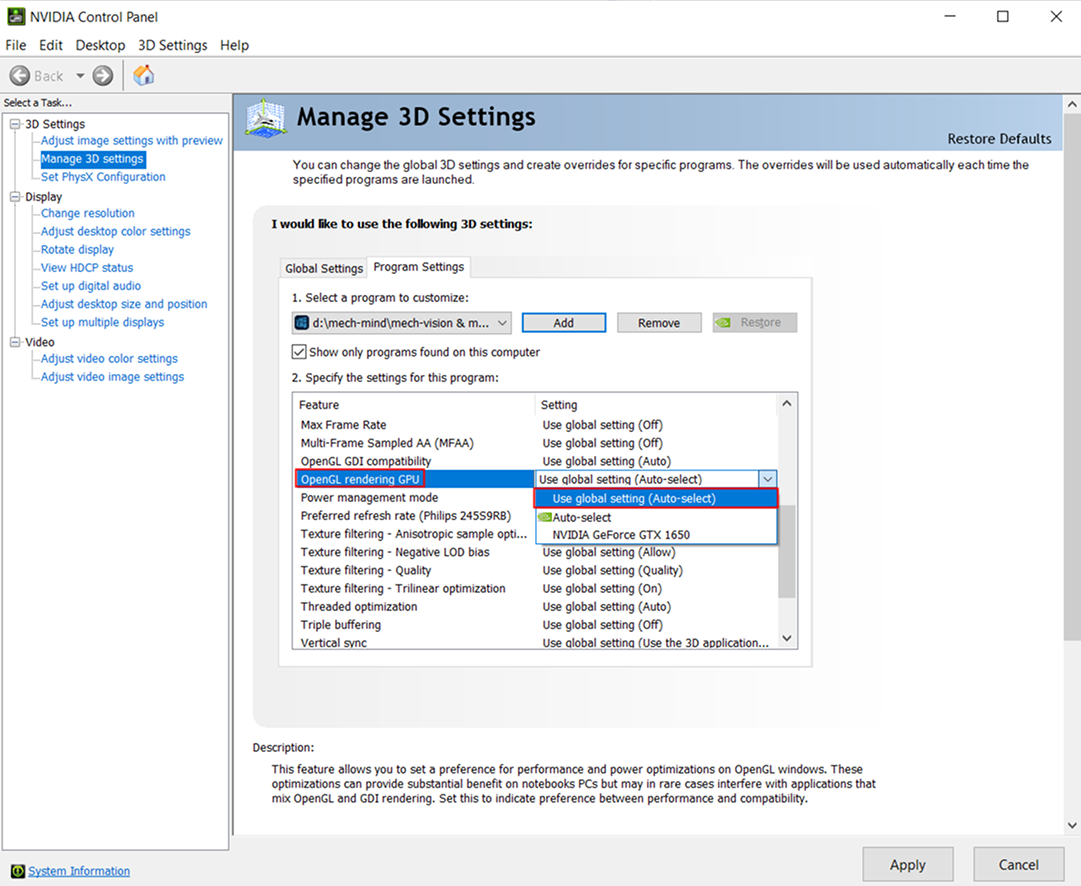
Task: Select the Vertical sync row
Action: [536, 643]
